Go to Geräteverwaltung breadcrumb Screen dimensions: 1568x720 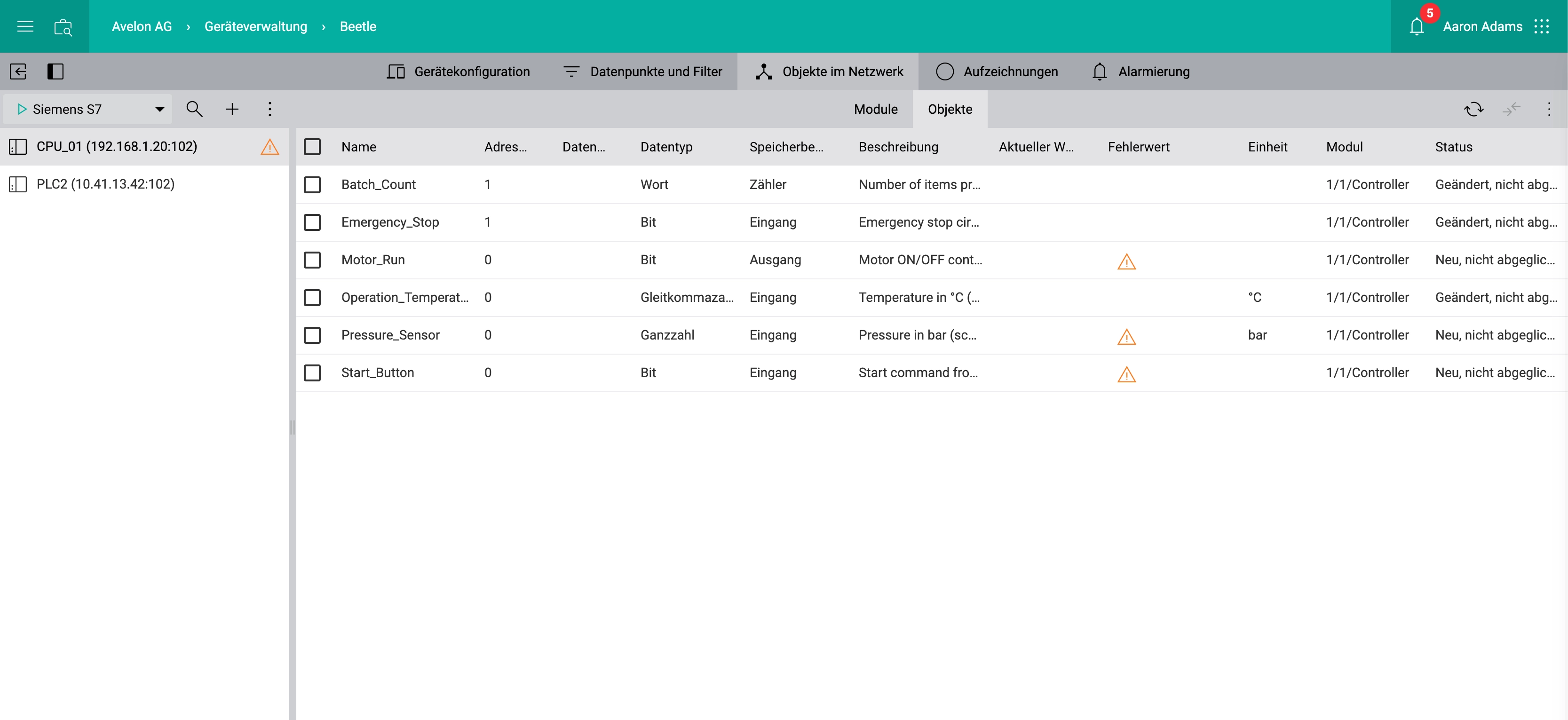click(x=256, y=26)
